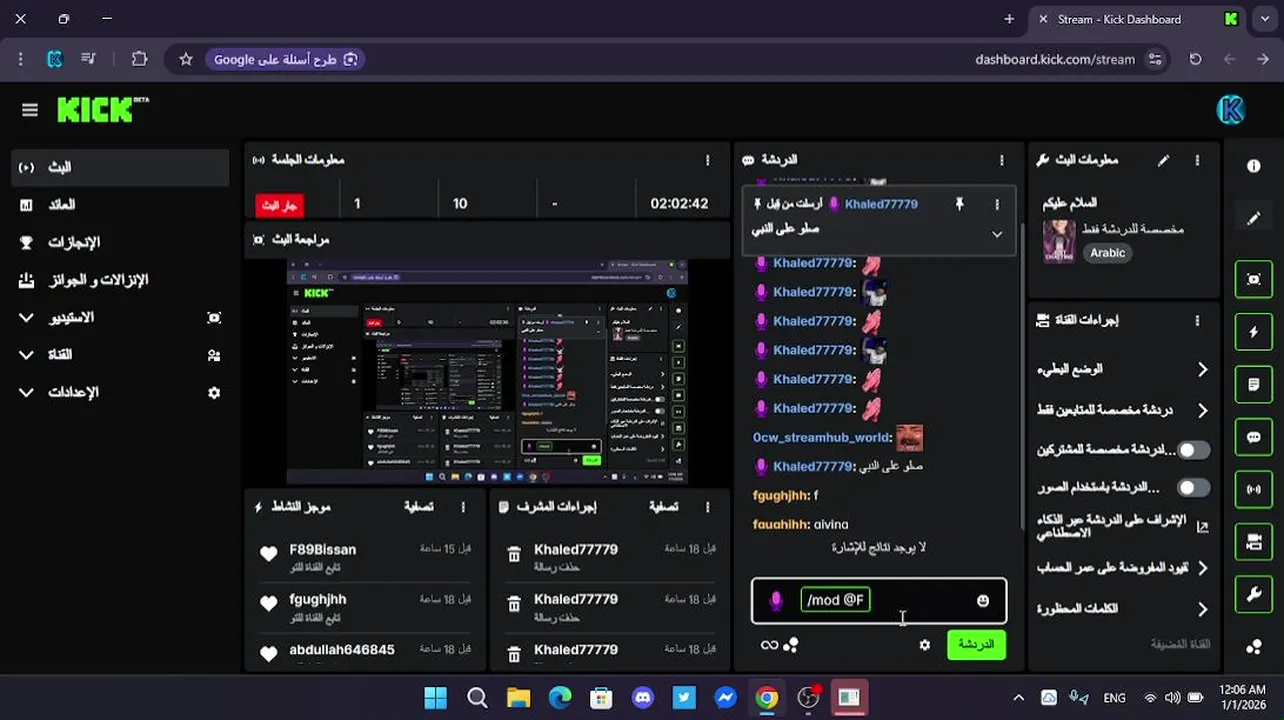Toggle stream info wrench widget icon
The height and width of the screenshot is (720, 1284).
coord(1253,595)
